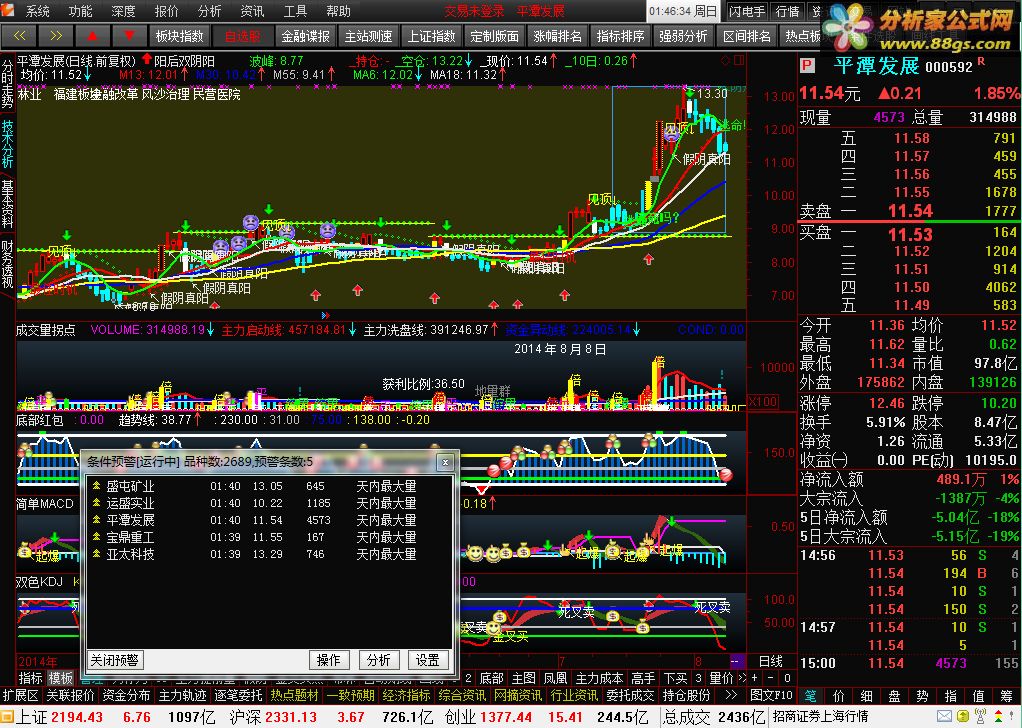Click the red diamond icon above the chart
Viewport: 1022px width, 728px height.
point(725,61)
